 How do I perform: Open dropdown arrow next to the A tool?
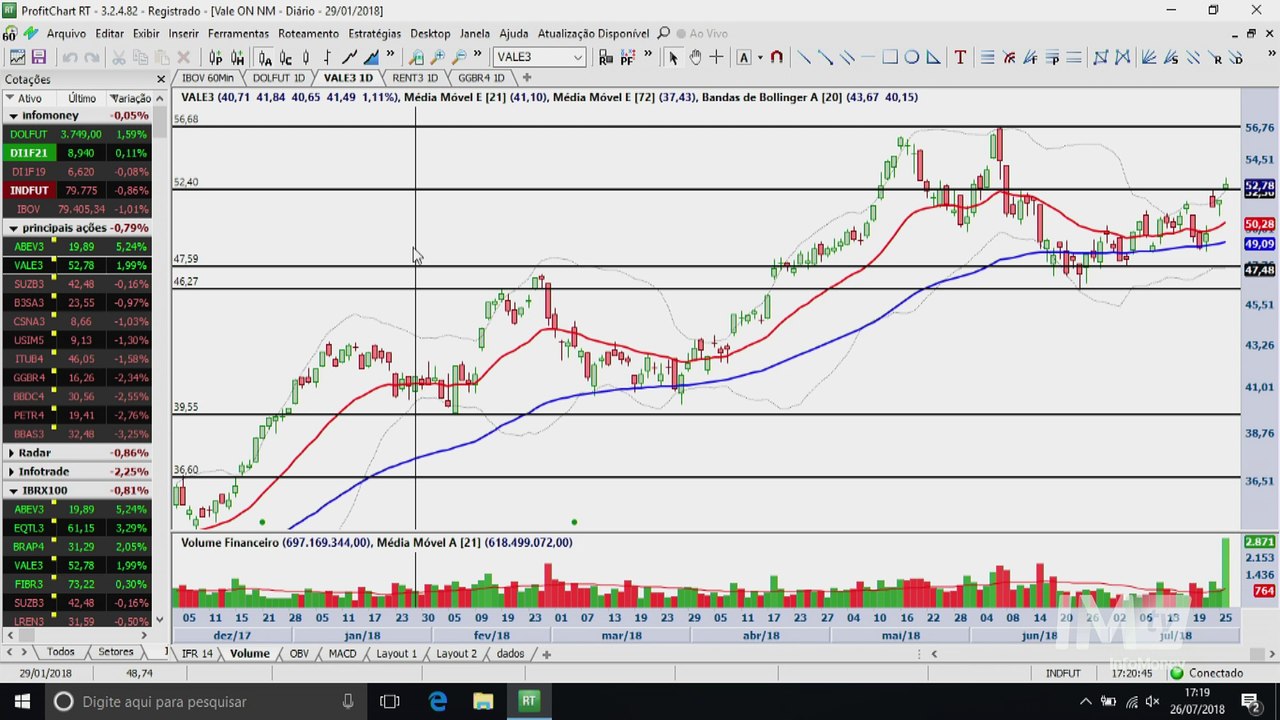pyautogui.click(x=760, y=57)
